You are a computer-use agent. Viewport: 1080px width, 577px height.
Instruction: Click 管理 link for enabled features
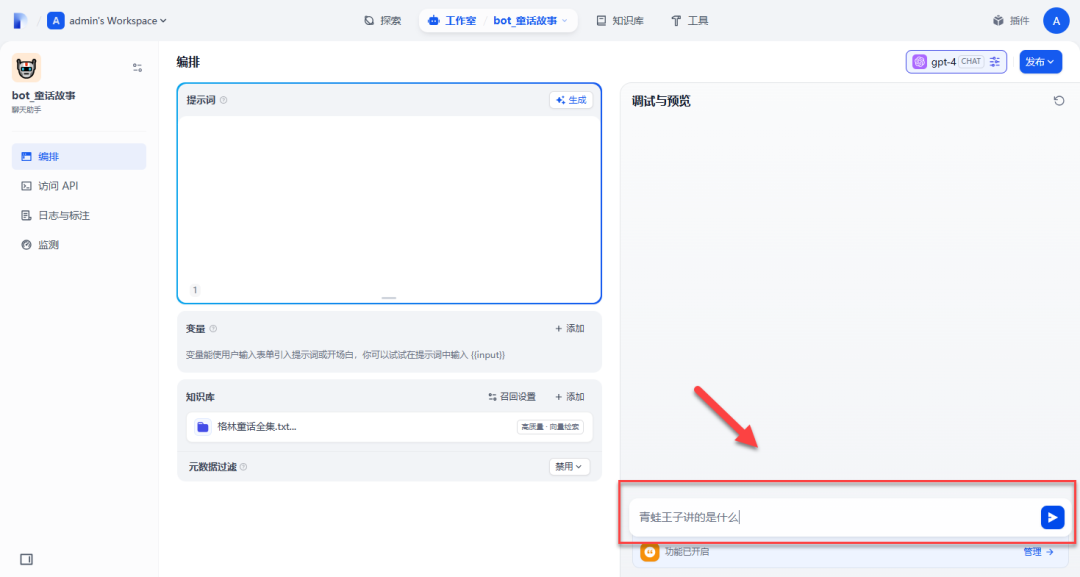pyautogui.click(x=1038, y=552)
